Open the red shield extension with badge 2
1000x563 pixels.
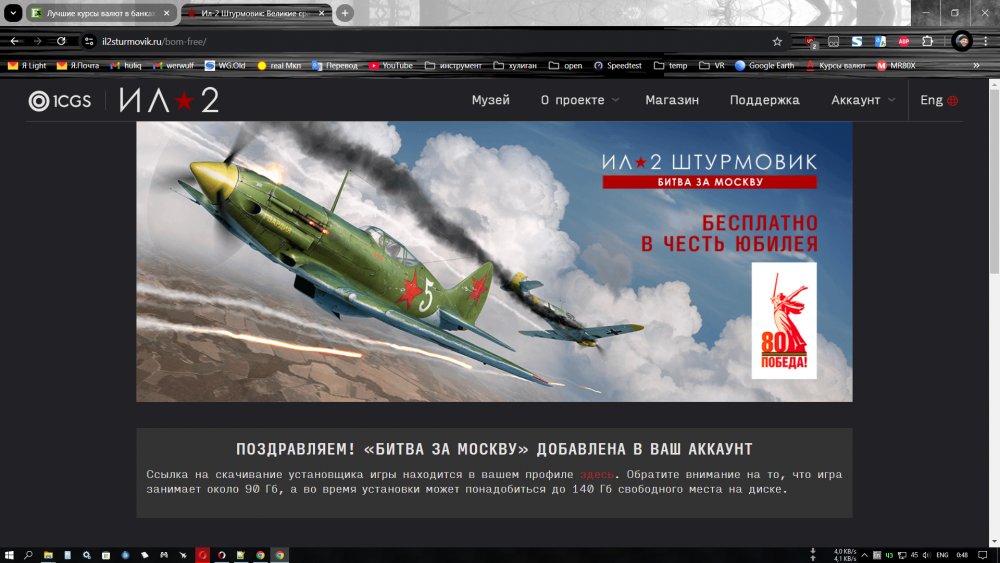pos(810,41)
